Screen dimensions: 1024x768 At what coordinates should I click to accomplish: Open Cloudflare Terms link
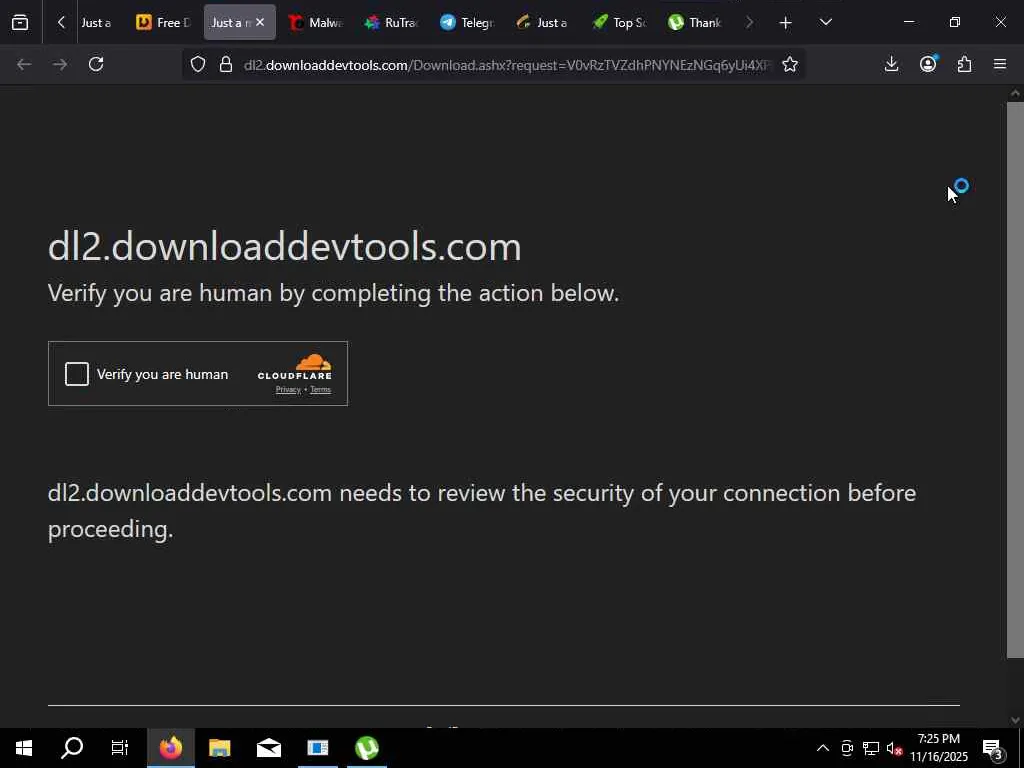(x=321, y=390)
